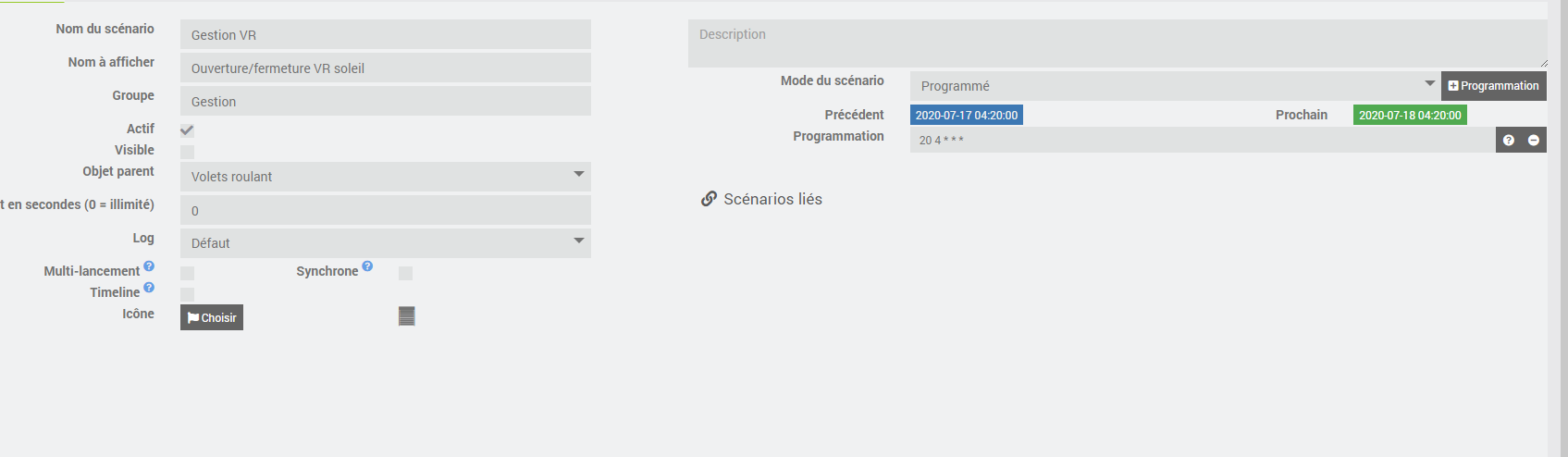This screenshot has width=1568, height=457.
Task: Focus the Nom à afficher field
Action: (385, 68)
